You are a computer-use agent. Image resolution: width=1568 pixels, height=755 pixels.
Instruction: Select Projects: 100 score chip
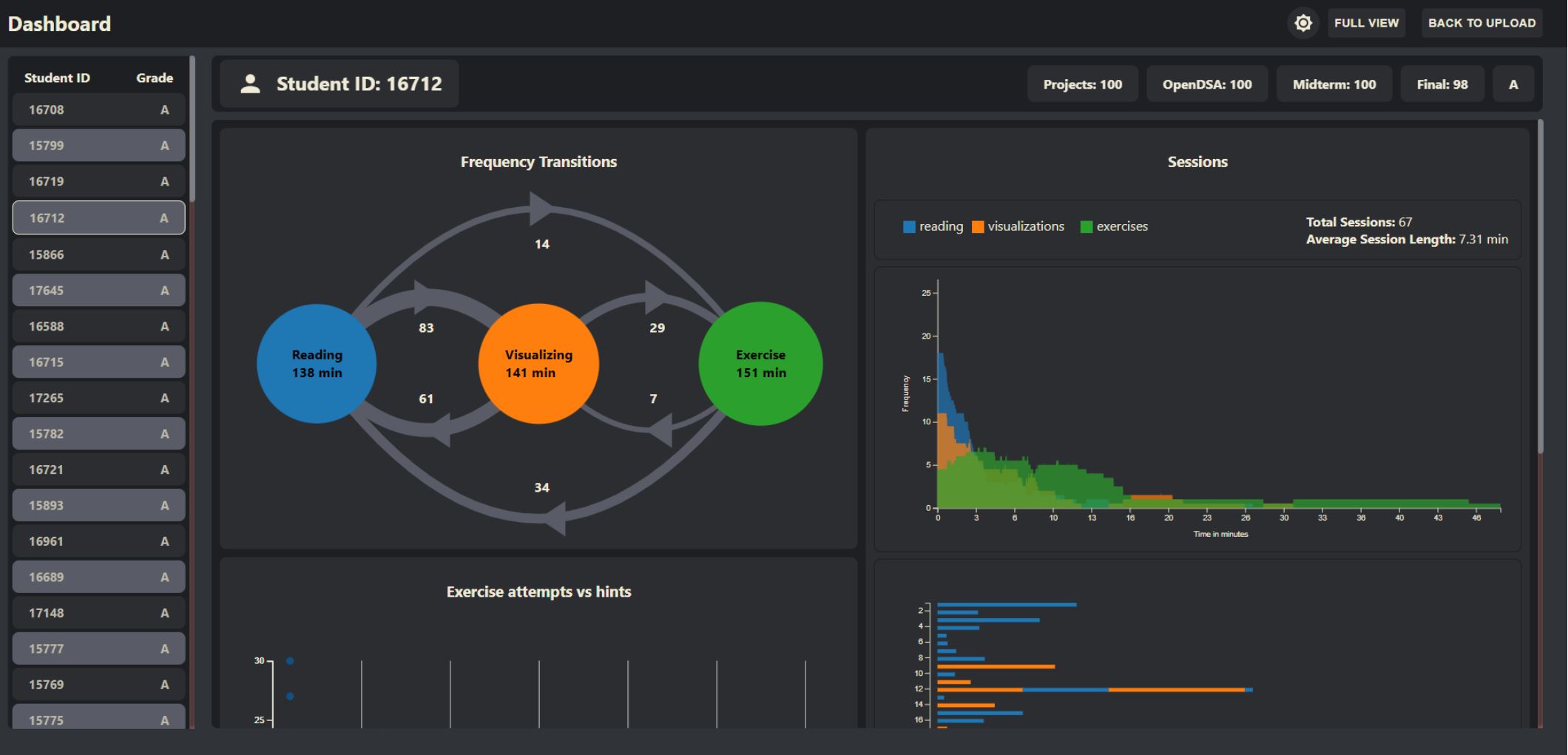[x=1082, y=84]
